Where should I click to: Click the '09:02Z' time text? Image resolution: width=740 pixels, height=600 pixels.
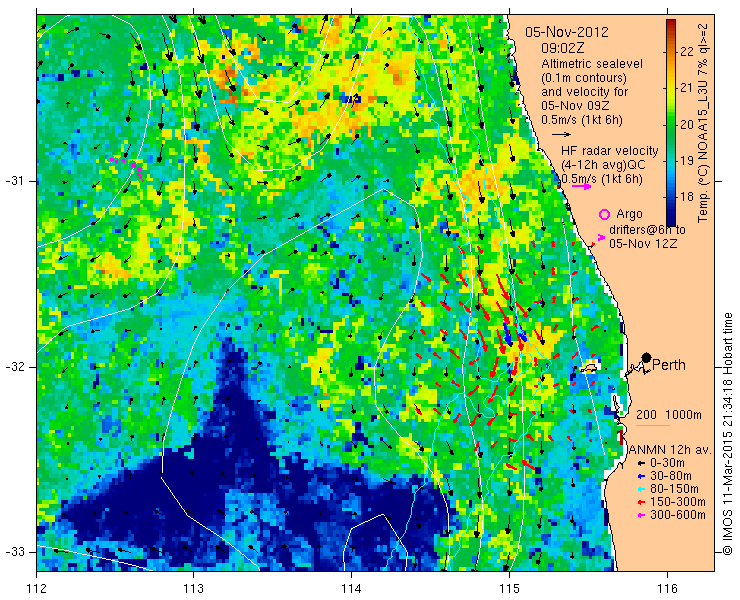tap(563, 48)
